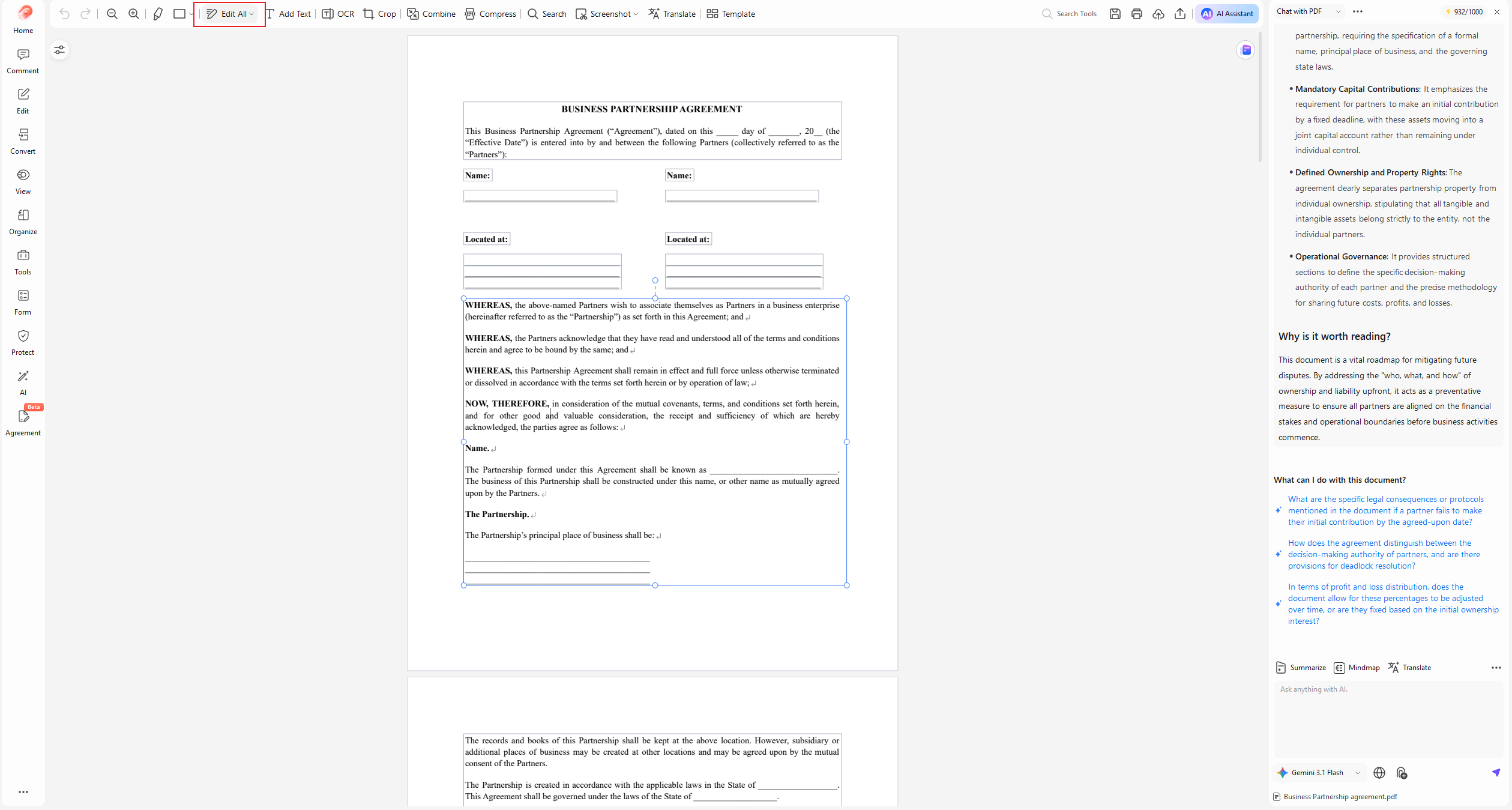1512x810 pixels.
Task: Close the Chat with PDF panel
Action: point(1497,11)
